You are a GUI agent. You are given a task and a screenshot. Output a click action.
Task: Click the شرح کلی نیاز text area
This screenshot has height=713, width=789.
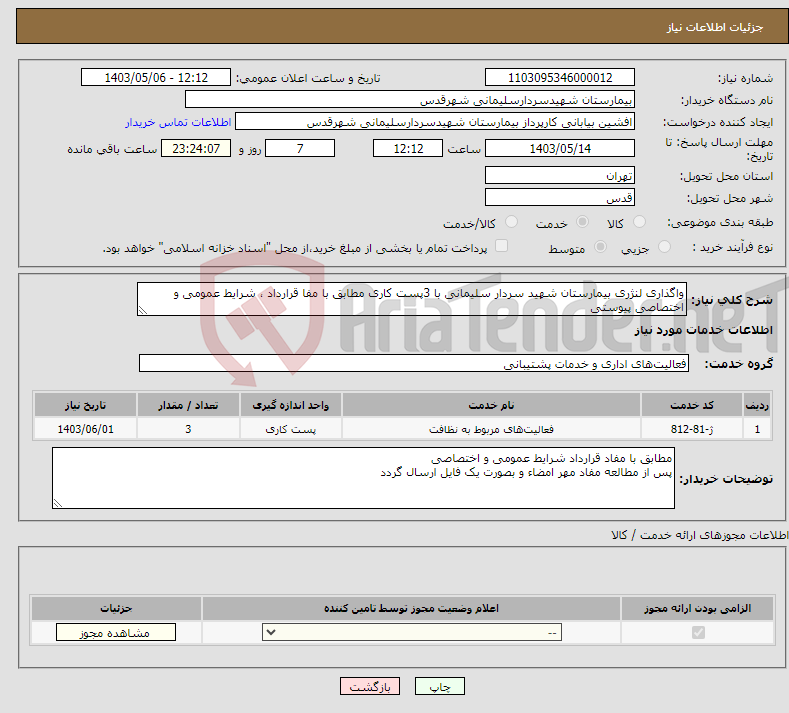(x=412, y=299)
